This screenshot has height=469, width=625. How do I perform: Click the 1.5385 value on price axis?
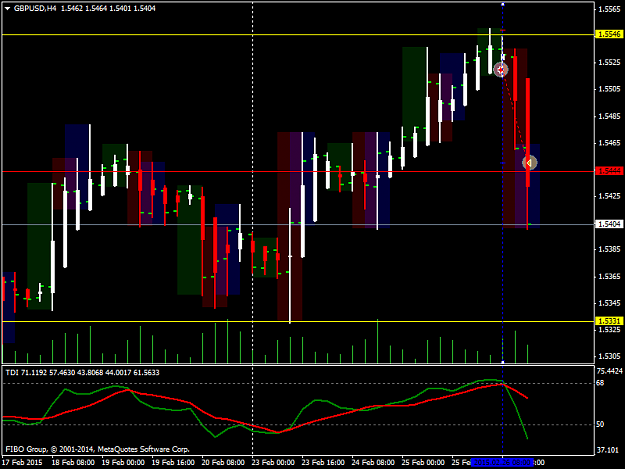pos(610,249)
